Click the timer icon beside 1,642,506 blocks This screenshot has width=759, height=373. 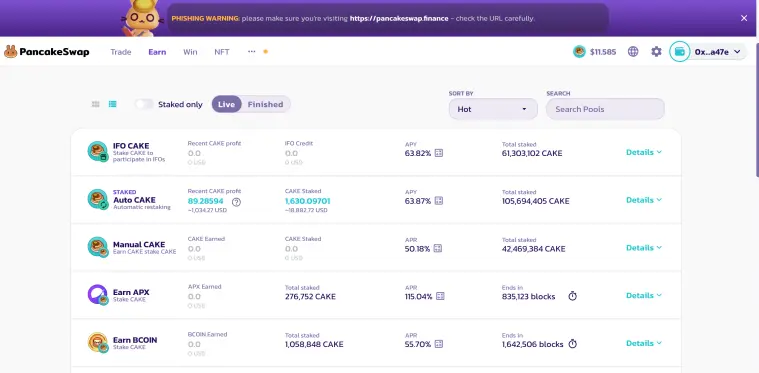pyautogui.click(x=572, y=343)
